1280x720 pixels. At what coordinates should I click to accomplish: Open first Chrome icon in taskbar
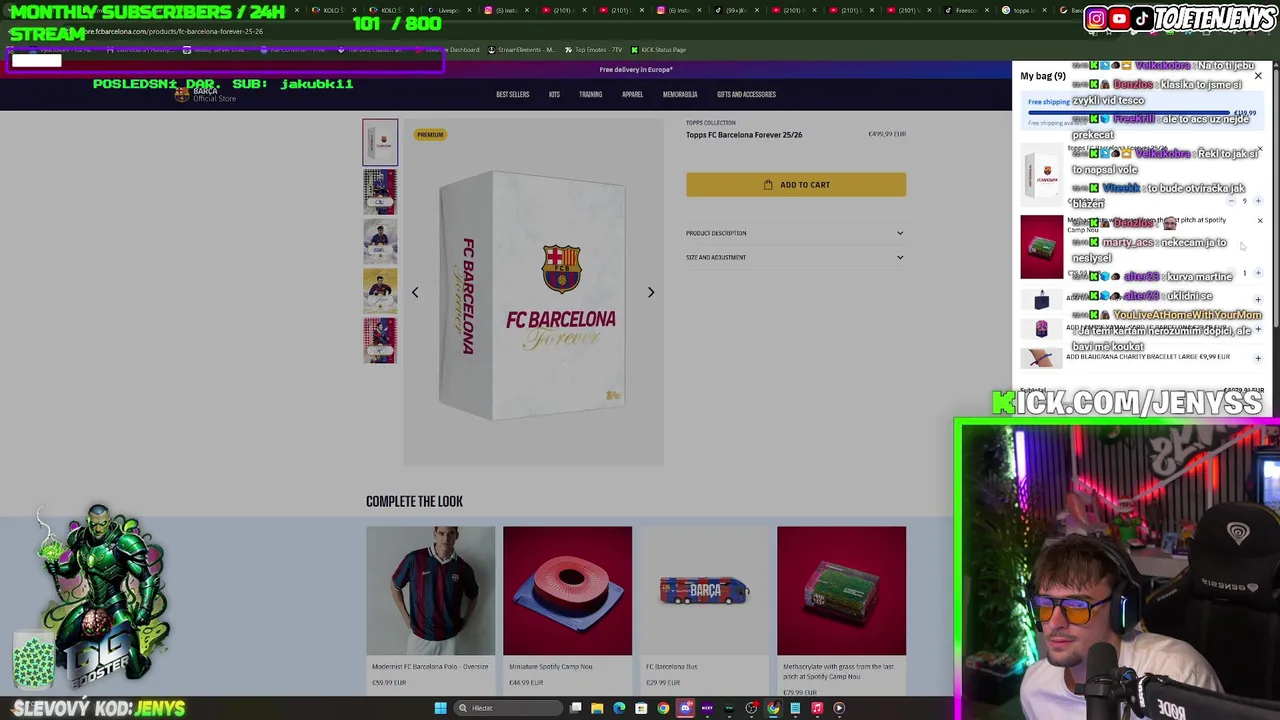point(663,708)
